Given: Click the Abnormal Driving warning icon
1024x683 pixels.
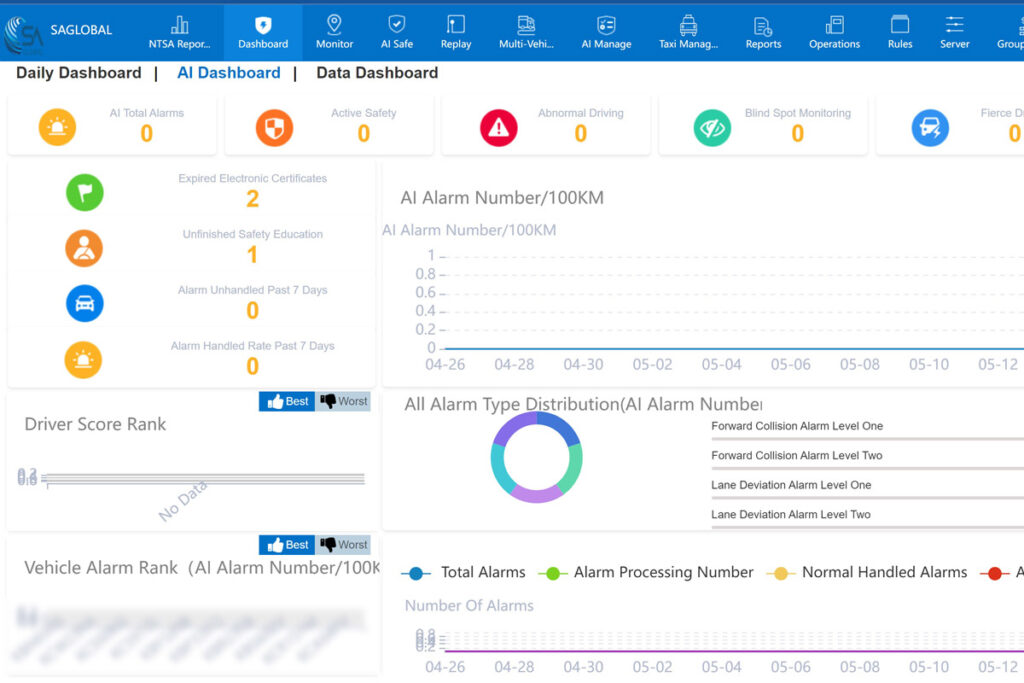Looking at the screenshot, I should (499, 127).
